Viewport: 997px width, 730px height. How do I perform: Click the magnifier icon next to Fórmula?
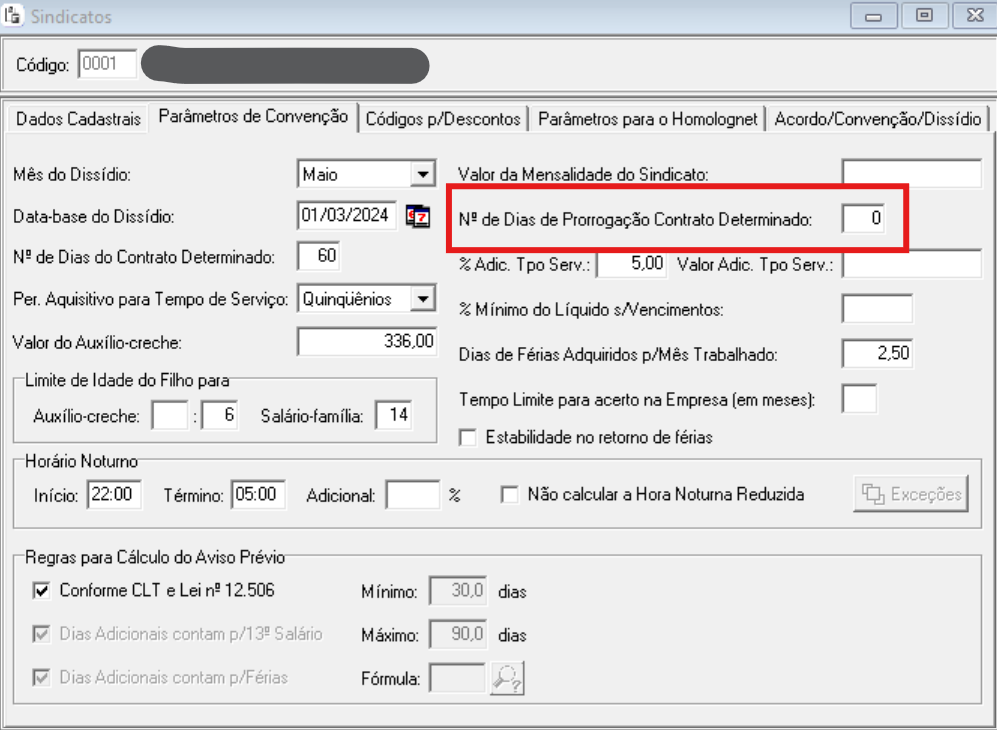[x=506, y=678]
